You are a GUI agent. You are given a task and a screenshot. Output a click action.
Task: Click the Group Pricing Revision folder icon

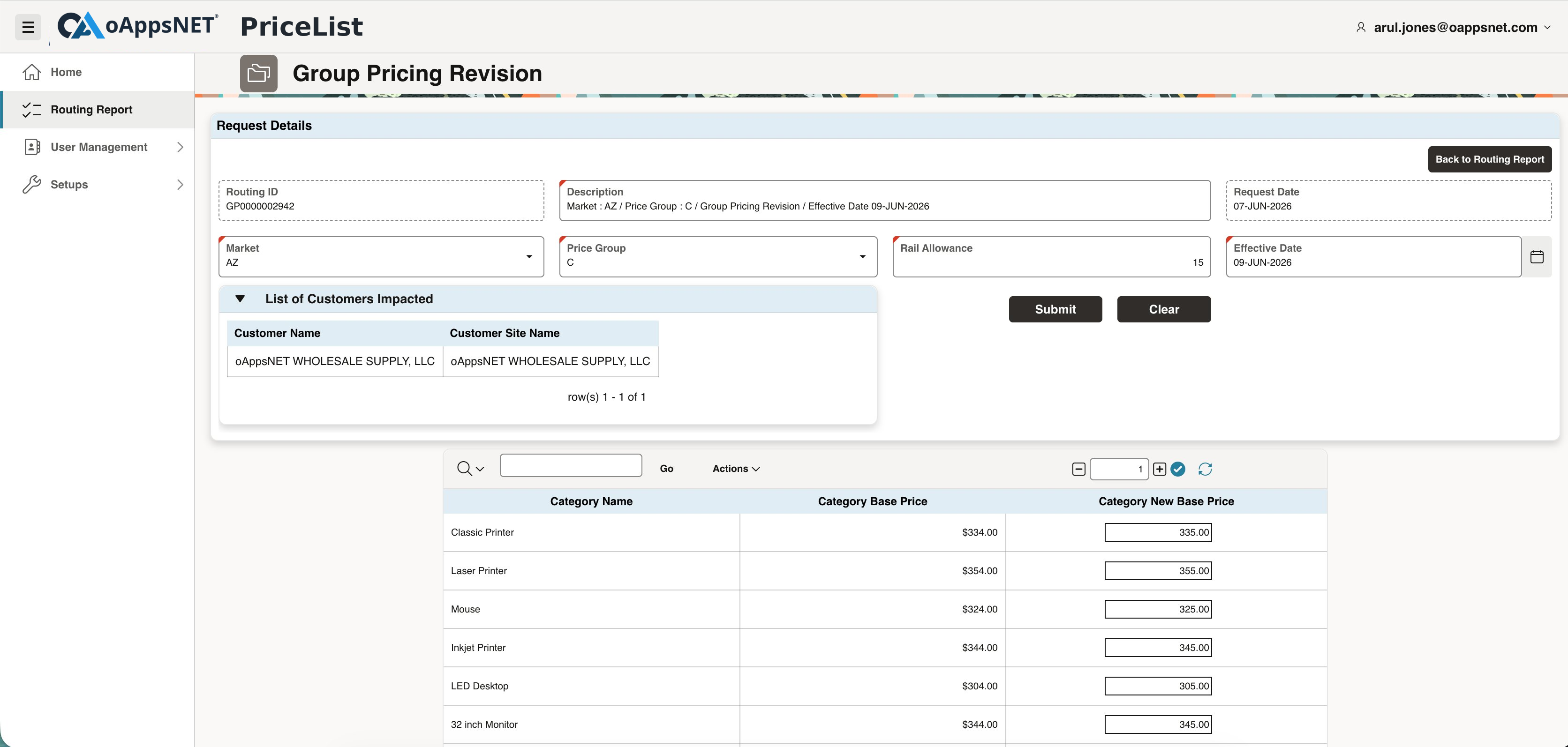(x=259, y=73)
